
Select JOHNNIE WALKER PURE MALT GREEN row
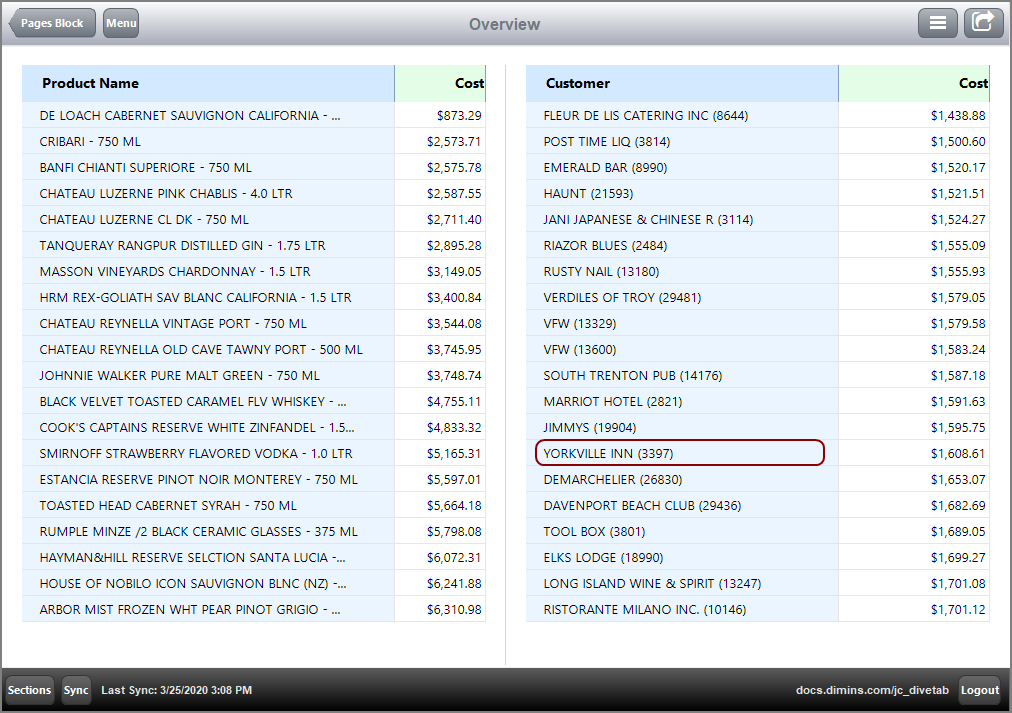[x=200, y=374]
